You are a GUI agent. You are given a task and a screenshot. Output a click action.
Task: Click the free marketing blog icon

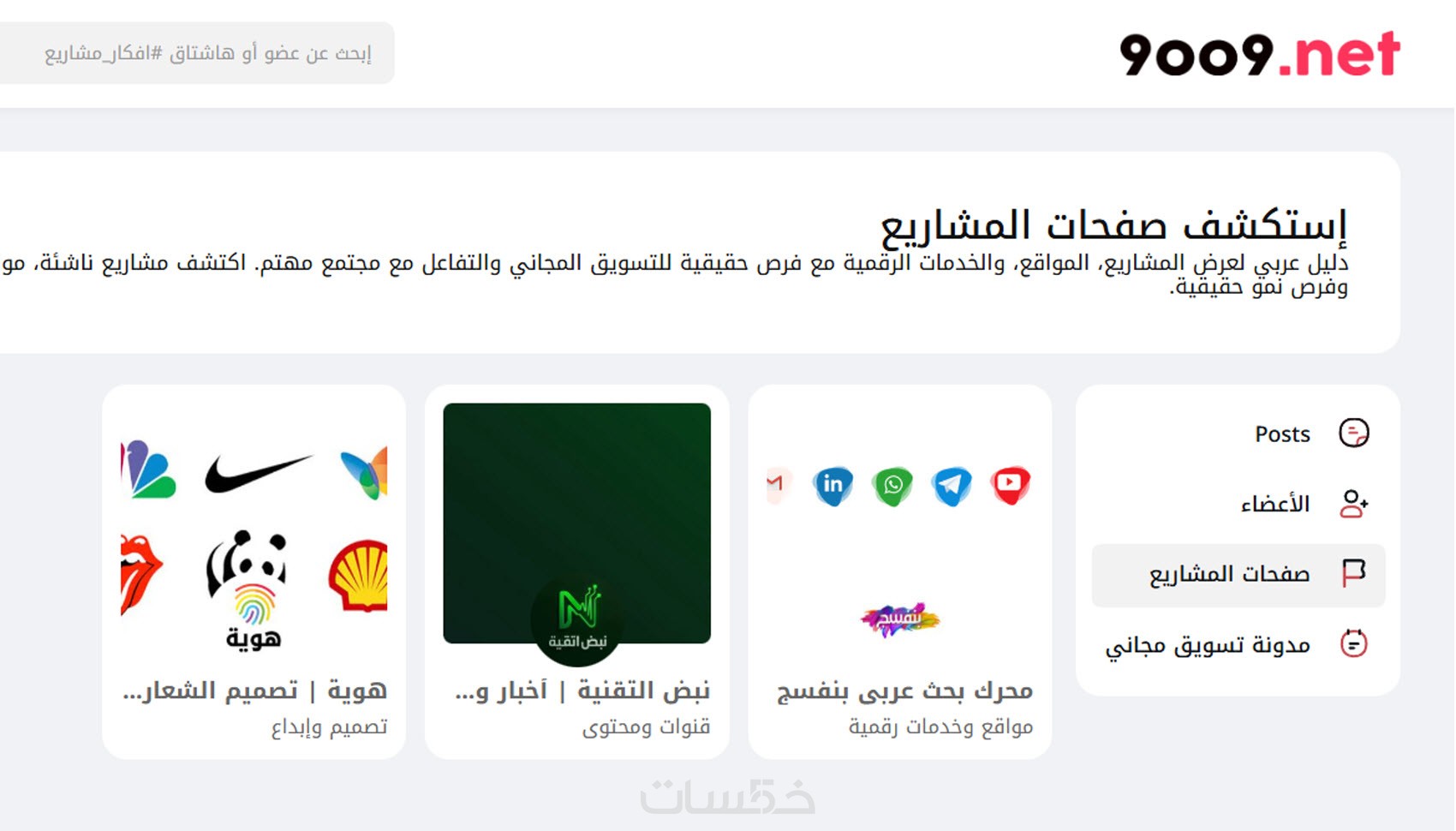coord(1353,643)
